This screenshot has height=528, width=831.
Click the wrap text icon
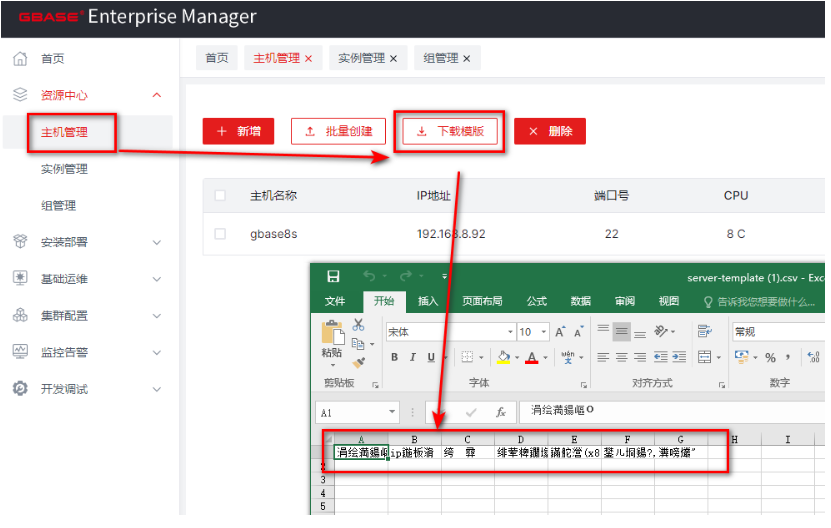704,331
